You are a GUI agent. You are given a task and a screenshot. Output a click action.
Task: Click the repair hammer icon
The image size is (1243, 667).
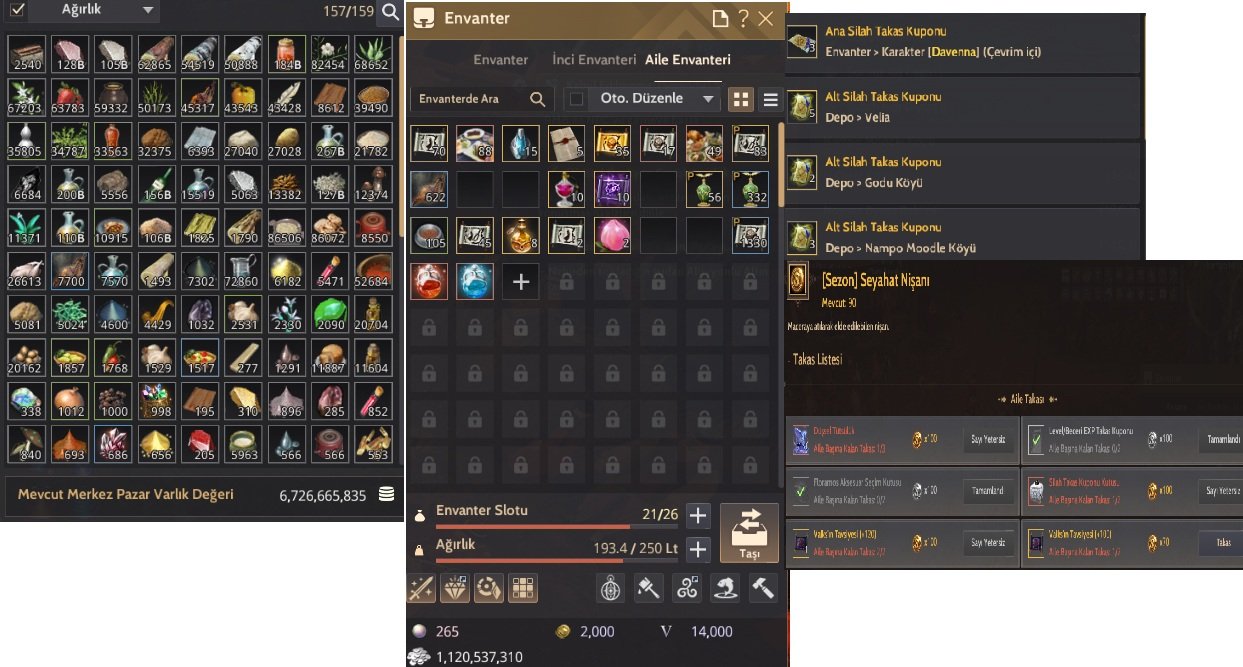point(763,588)
